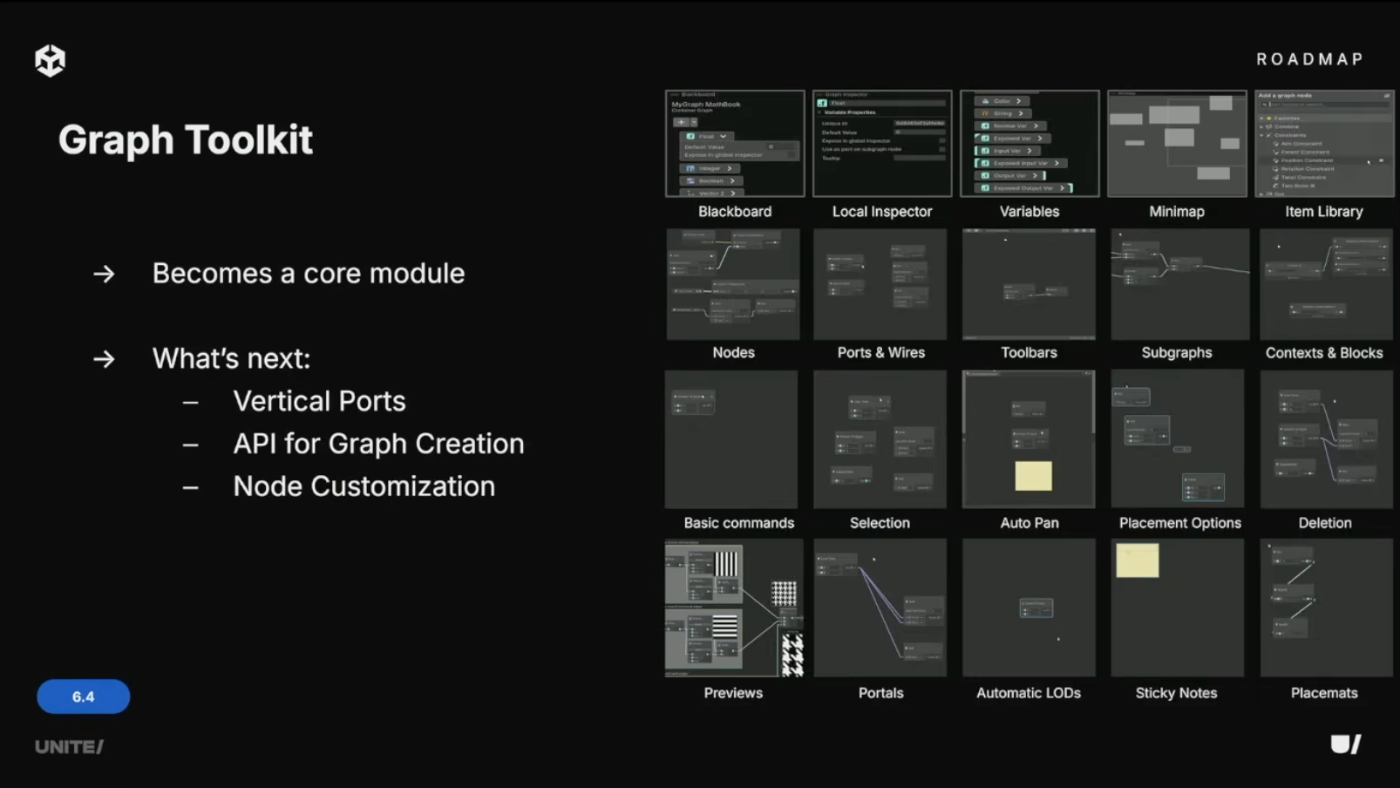View the Selection thumbnail
Image resolution: width=1400 pixels, height=788 pixels.
(880, 439)
